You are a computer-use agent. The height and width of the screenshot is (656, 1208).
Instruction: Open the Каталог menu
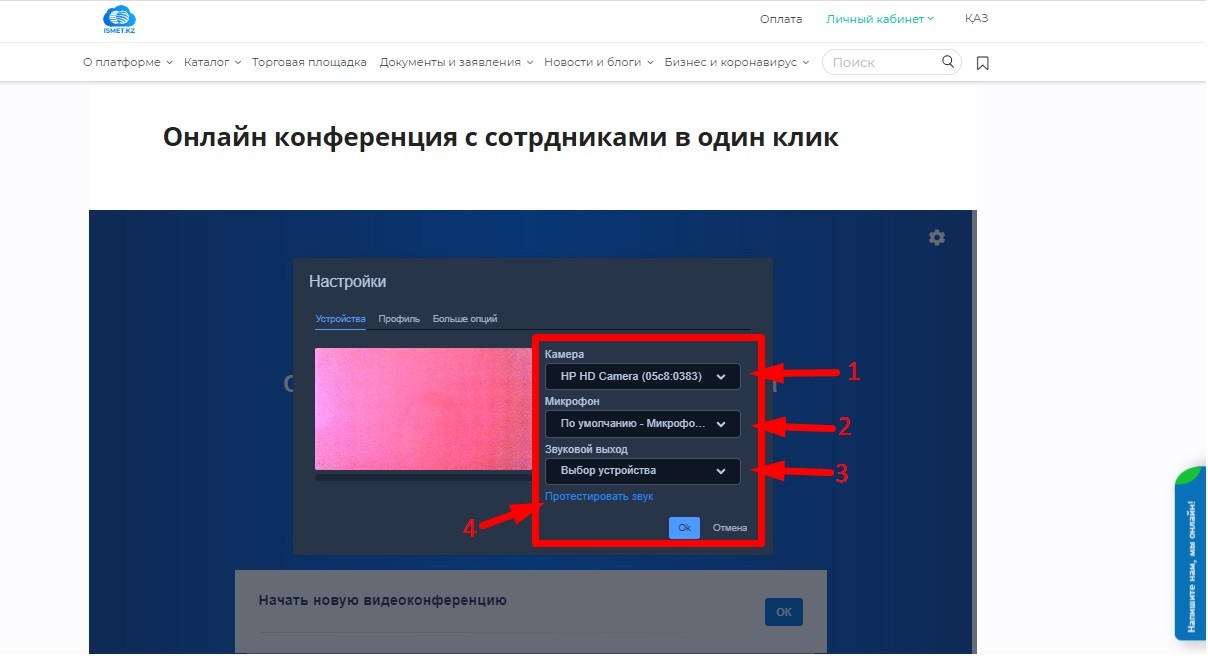click(x=212, y=62)
